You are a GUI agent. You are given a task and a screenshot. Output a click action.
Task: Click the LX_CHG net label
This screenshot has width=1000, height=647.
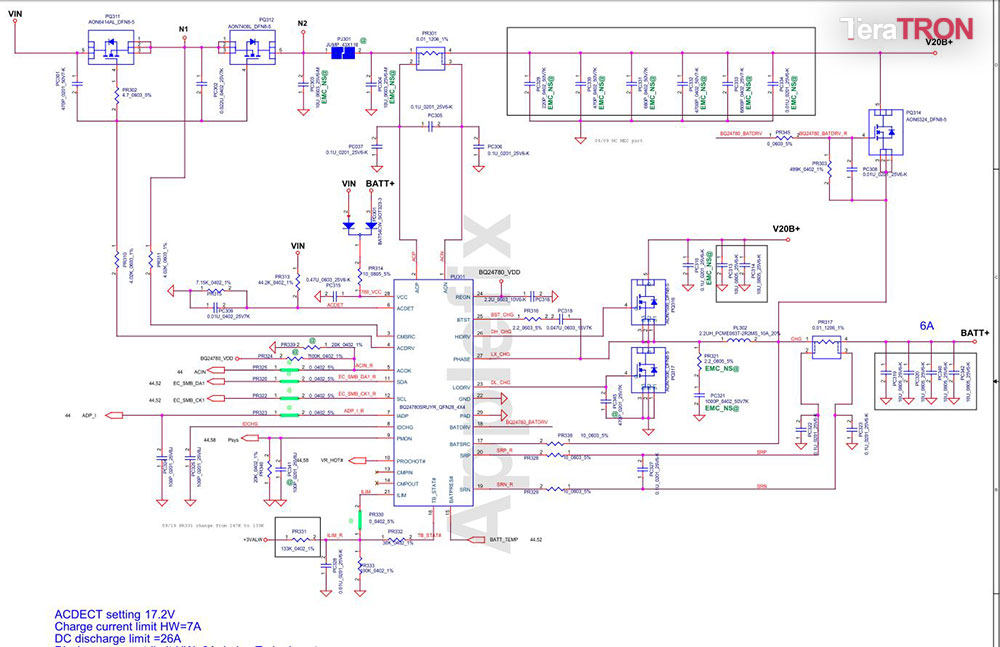point(500,354)
